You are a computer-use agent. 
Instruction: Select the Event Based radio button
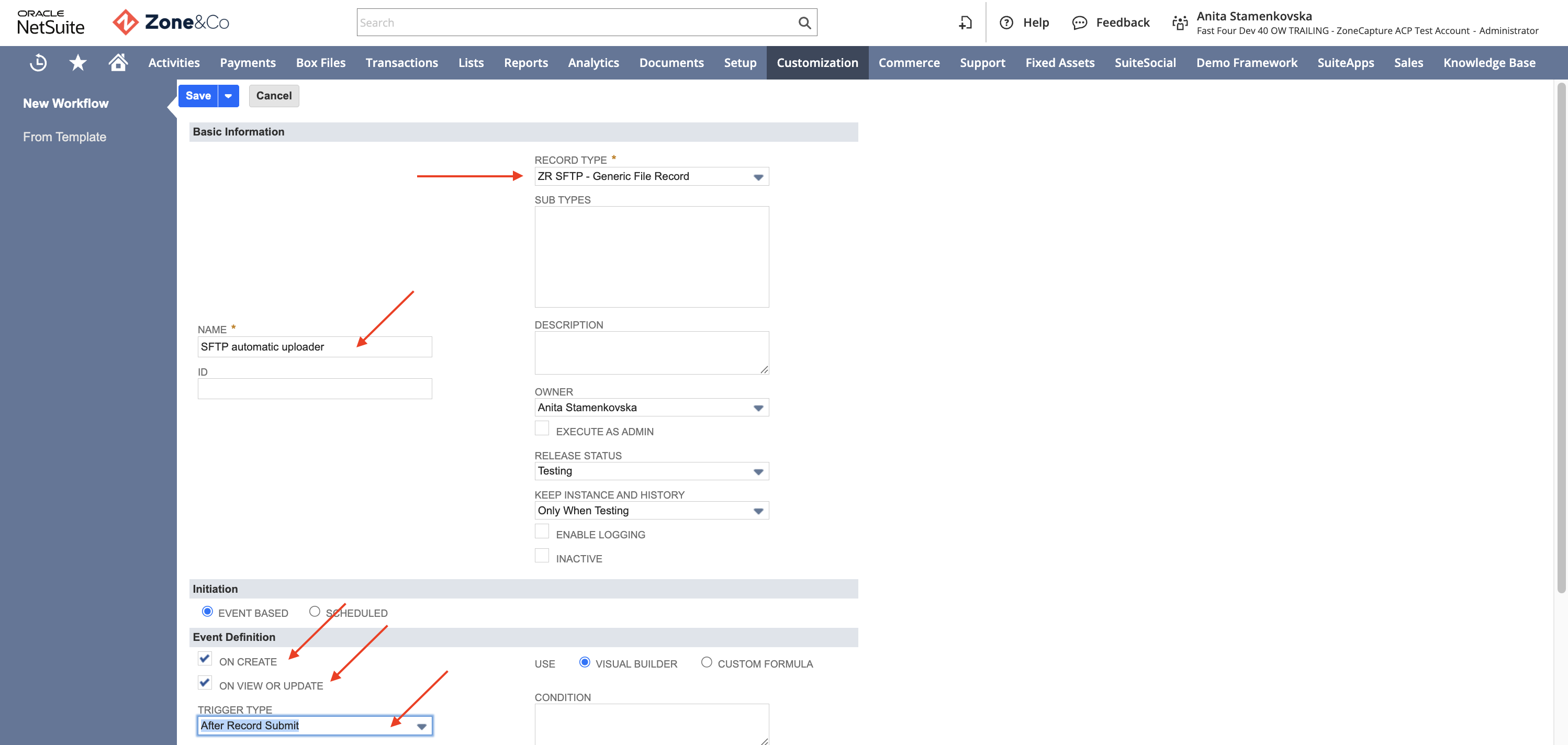coord(208,611)
